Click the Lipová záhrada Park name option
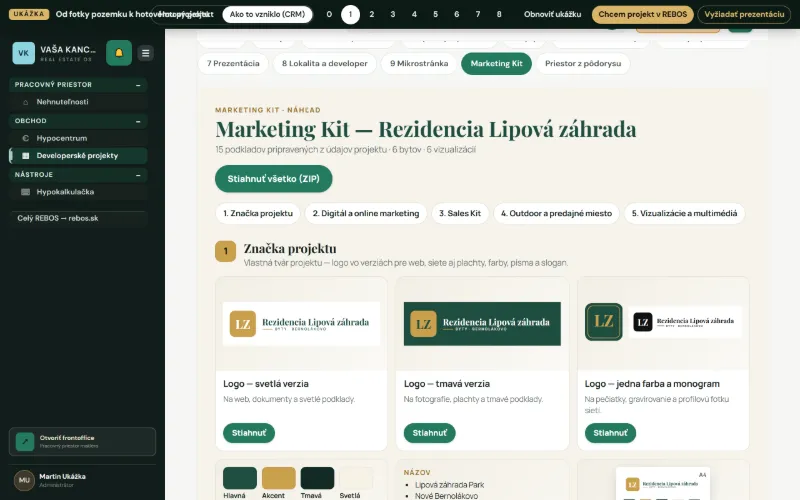The height and width of the screenshot is (500, 800). click(x=449, y=485)
